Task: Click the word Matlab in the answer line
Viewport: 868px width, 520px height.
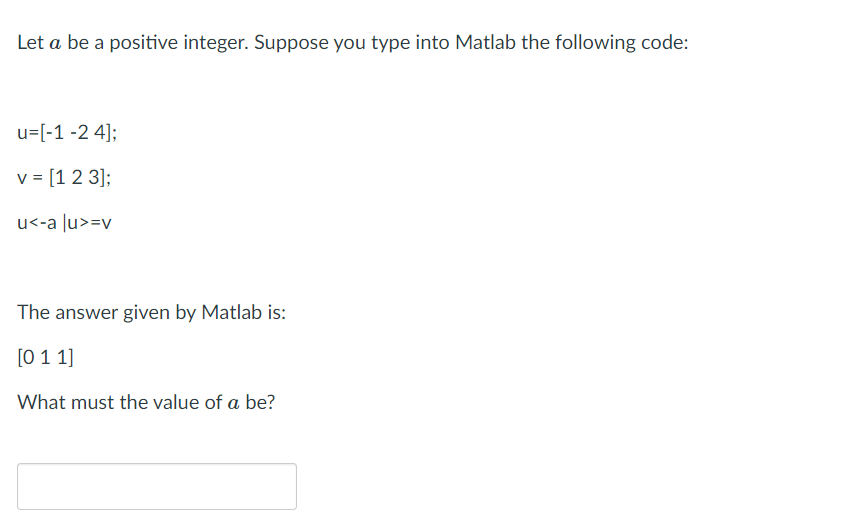Action: click(231, 312)
